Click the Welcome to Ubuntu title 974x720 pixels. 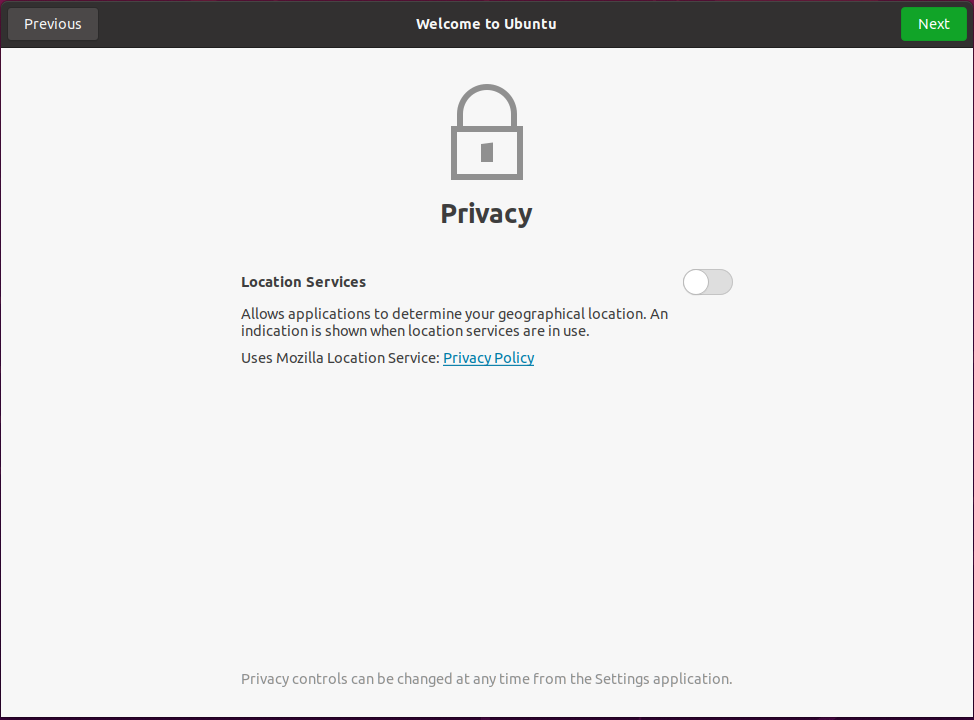[x=486, y=24]
